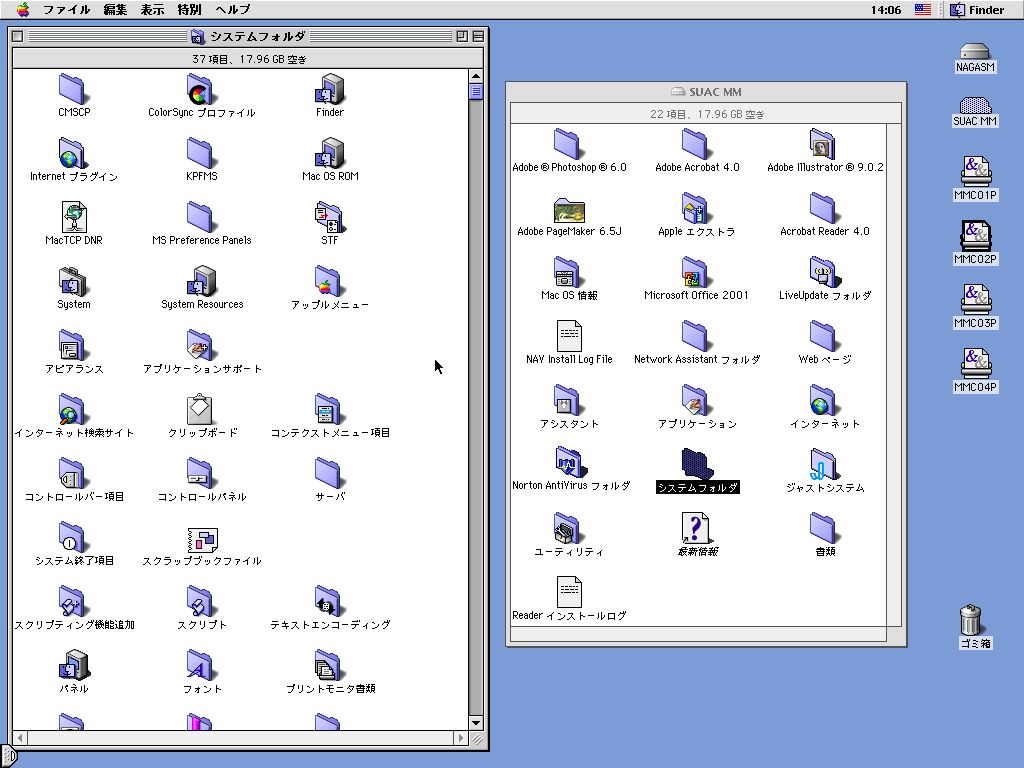Viewport: 1024px width, 768px height.
Task: Open the Finder application menu
Action: 977,10
